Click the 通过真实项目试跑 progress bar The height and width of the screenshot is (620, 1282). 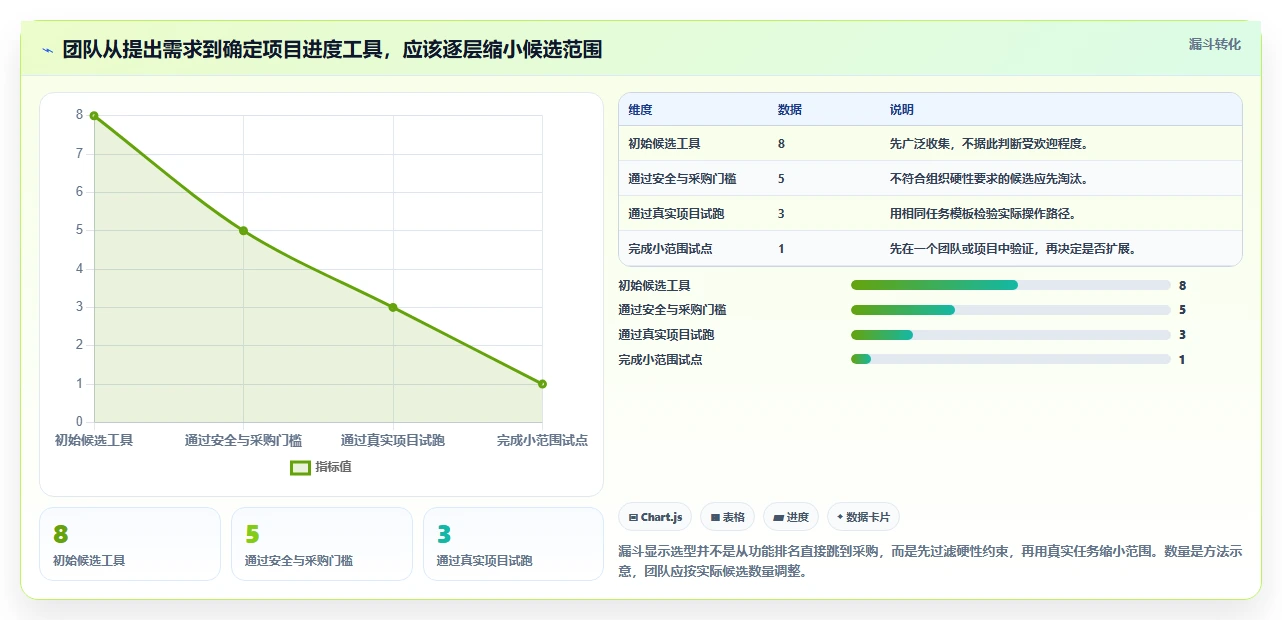click(1010, 335)
